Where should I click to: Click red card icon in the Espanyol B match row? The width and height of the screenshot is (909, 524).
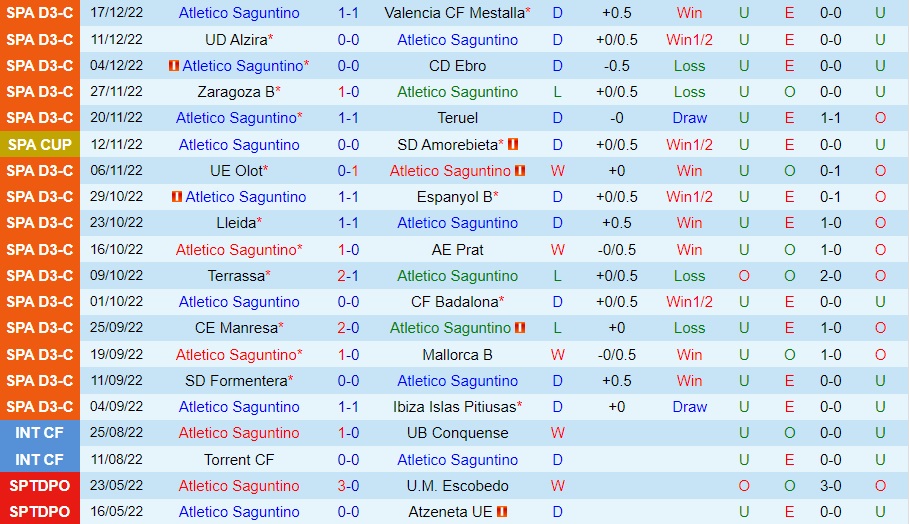(x=176, y=197)
